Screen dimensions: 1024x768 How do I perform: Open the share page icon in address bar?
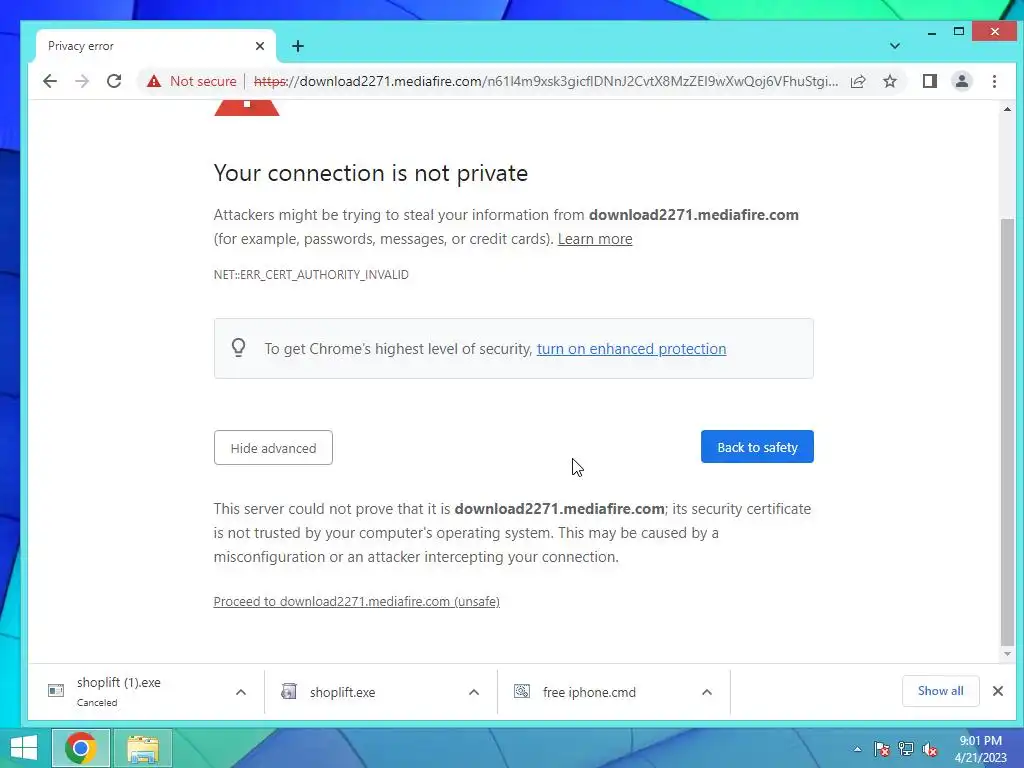point(858,81)
